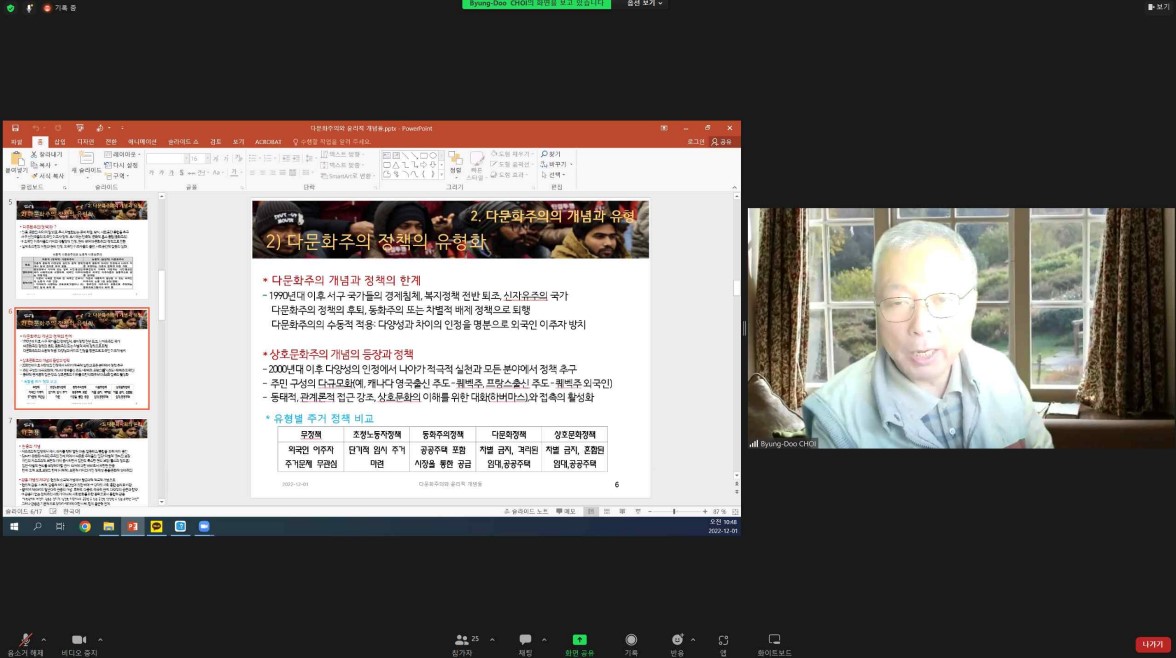This screenshot has width=1176, height=658.
Task: Click the 찾기 (Find) button
Action: [551, 155]
